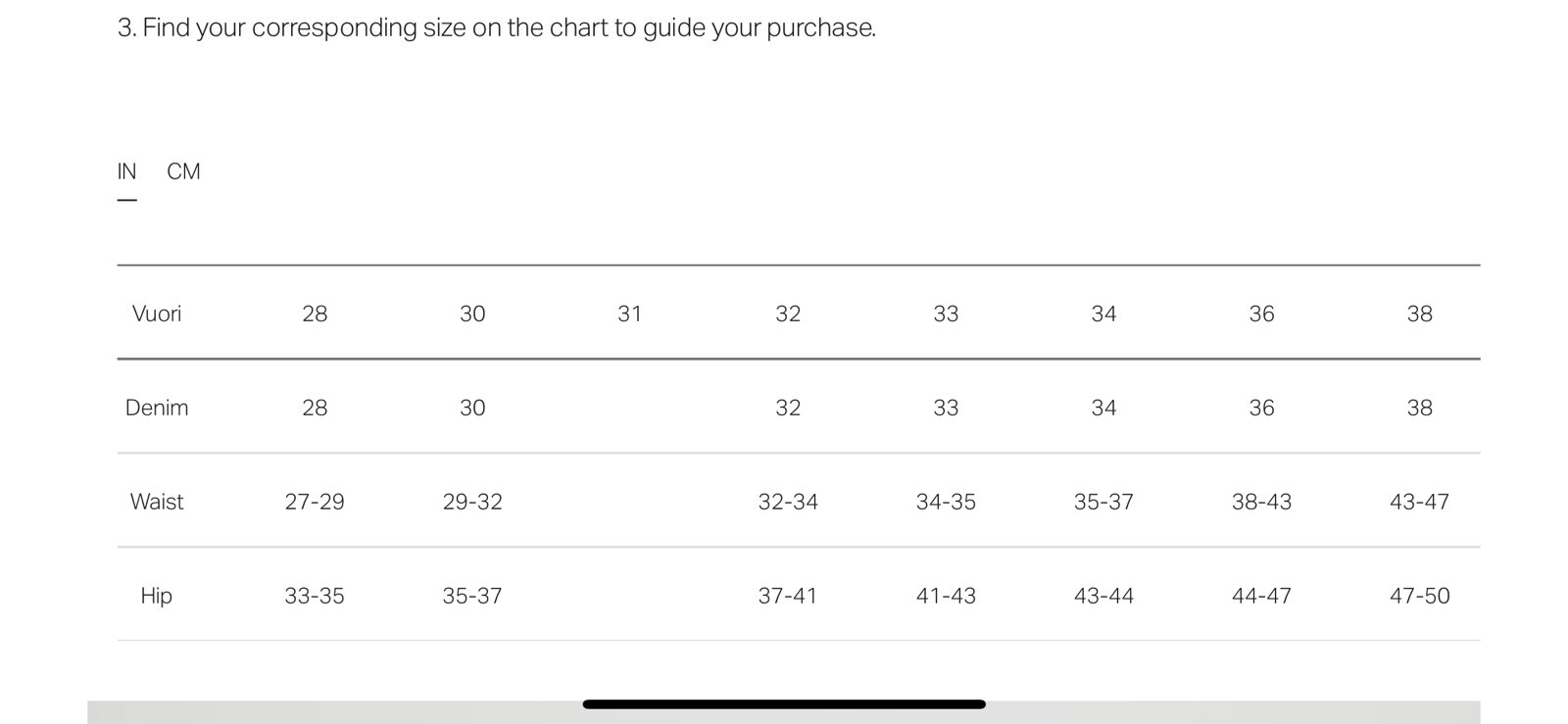Click Denim size 33 cell
Viewport: 1568px width, 724px height.
point(946,408)
